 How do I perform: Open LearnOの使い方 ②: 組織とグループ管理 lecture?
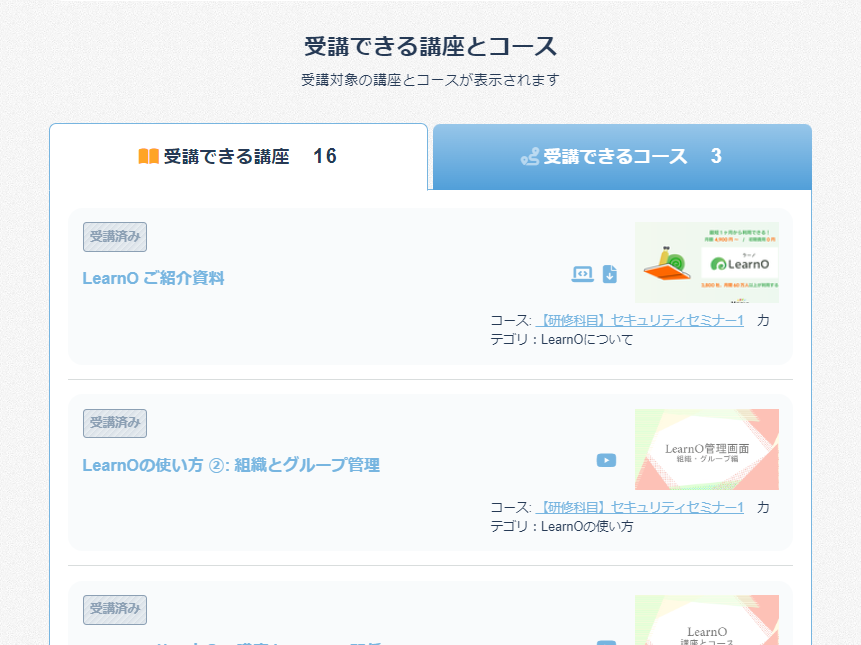(x=231, y=465)
